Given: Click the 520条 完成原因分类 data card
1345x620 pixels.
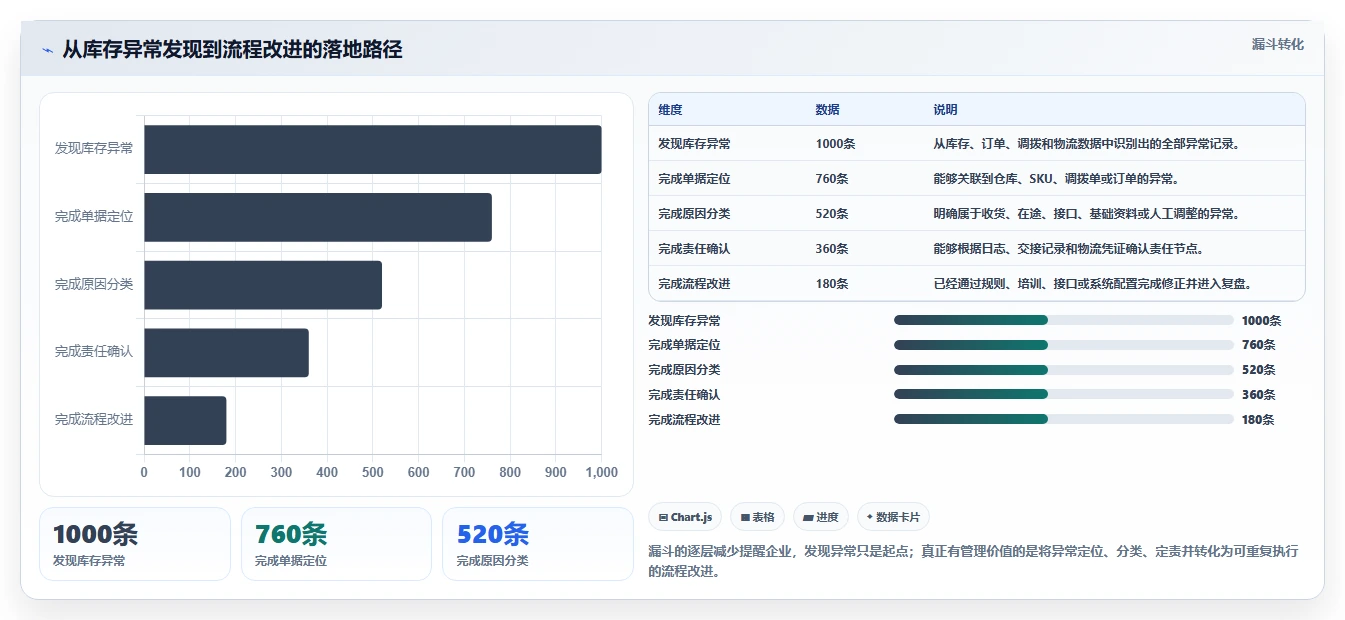Looking at the screenshot, I should pyautogui.click(x=538, y=544).
